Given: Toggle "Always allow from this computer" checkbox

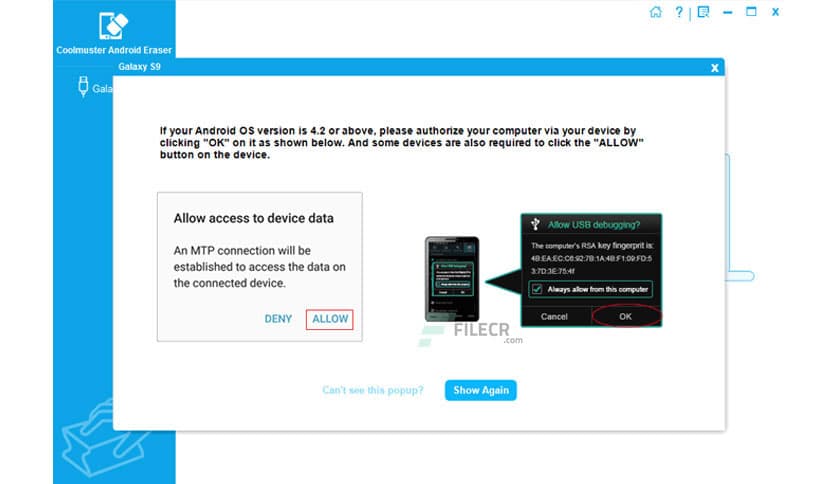Looking at the screenshot, I should (537, 289).
